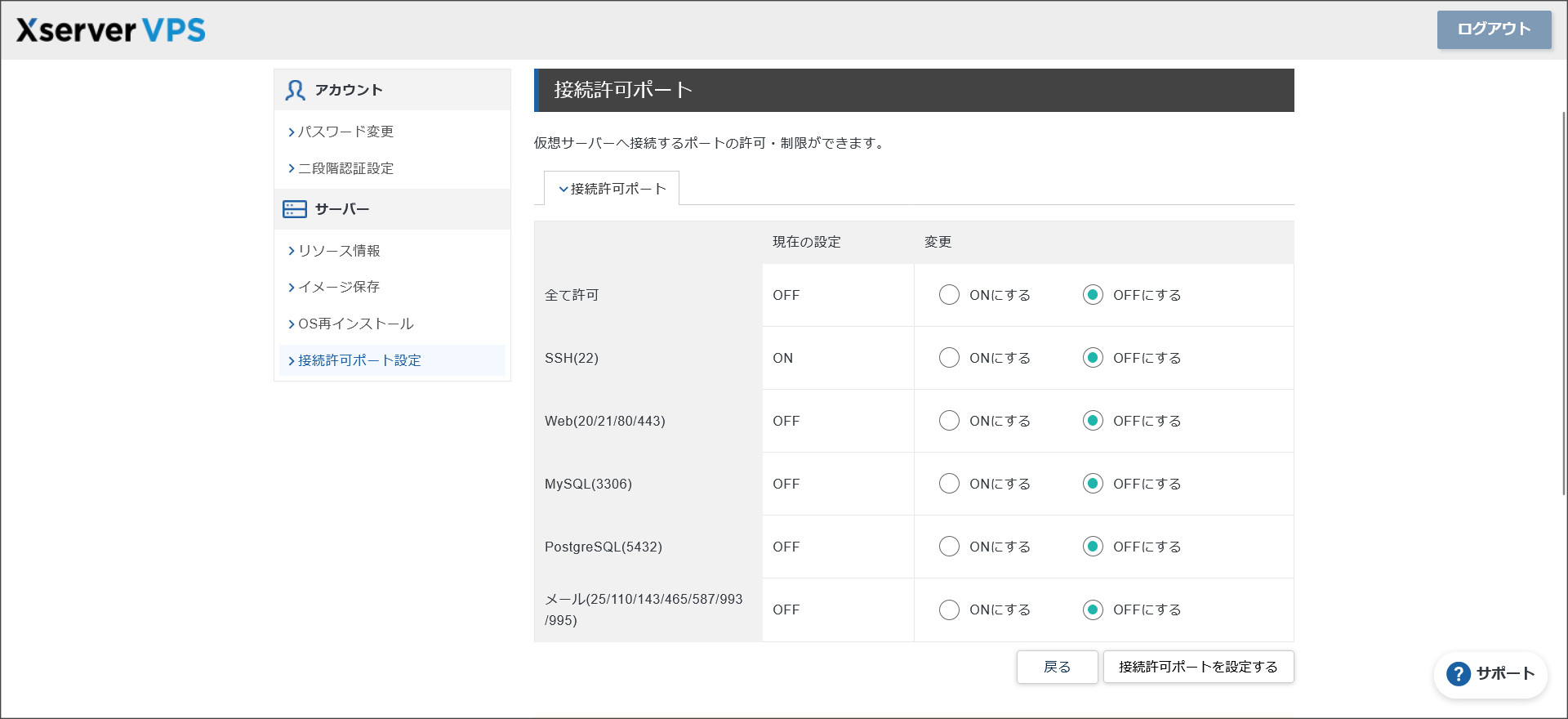Click the 現在の設定 column header
Viewport: 1568px width, 719px height.
[807, 242]
